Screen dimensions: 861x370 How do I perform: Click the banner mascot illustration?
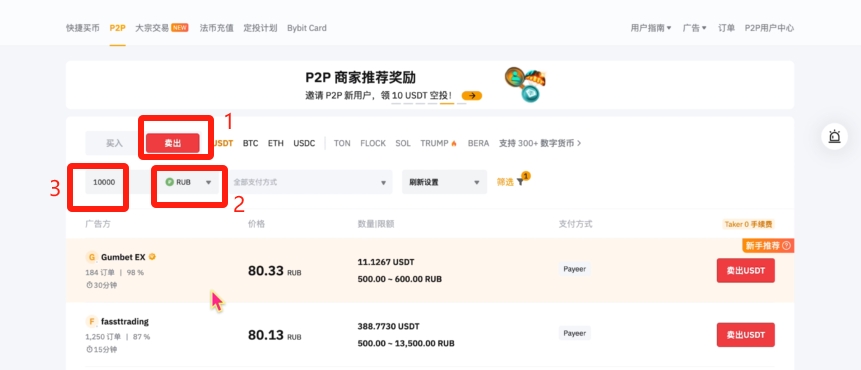pos(525,84)
